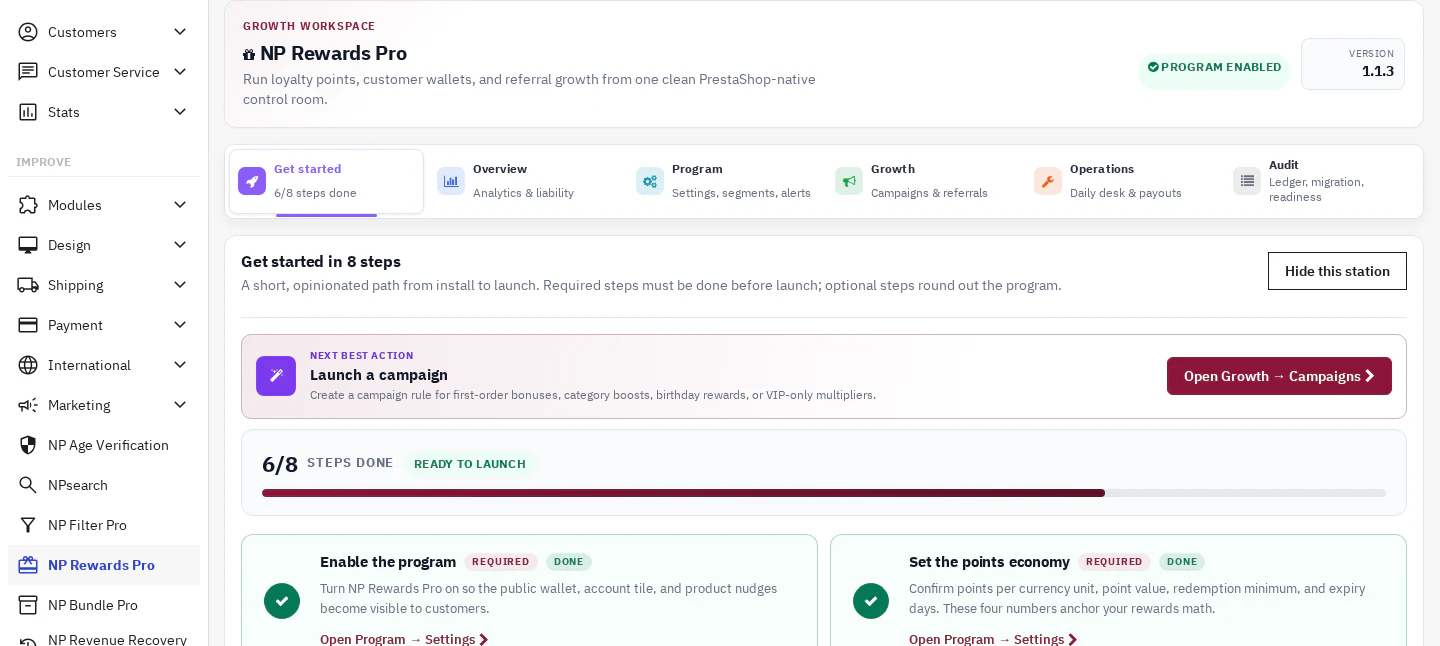
Task: Click the NP Bundle Pro box icon
Action: 28,605
